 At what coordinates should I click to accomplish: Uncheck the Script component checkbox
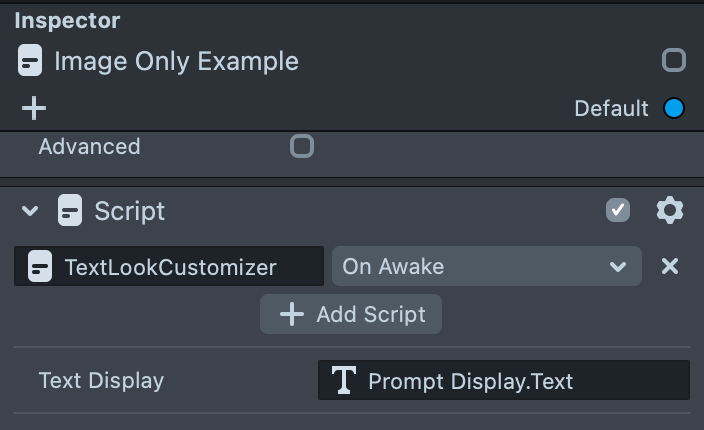(618, 210)
